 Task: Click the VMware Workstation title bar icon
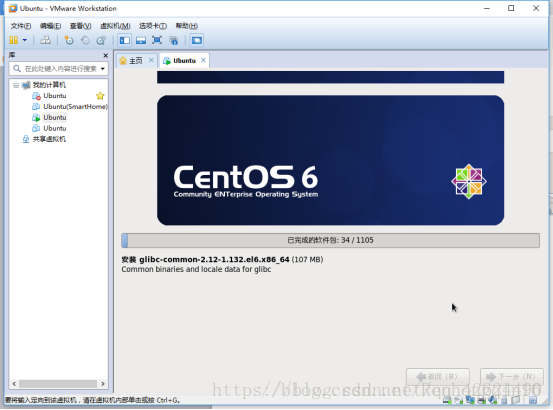click(x=13, y=8)
